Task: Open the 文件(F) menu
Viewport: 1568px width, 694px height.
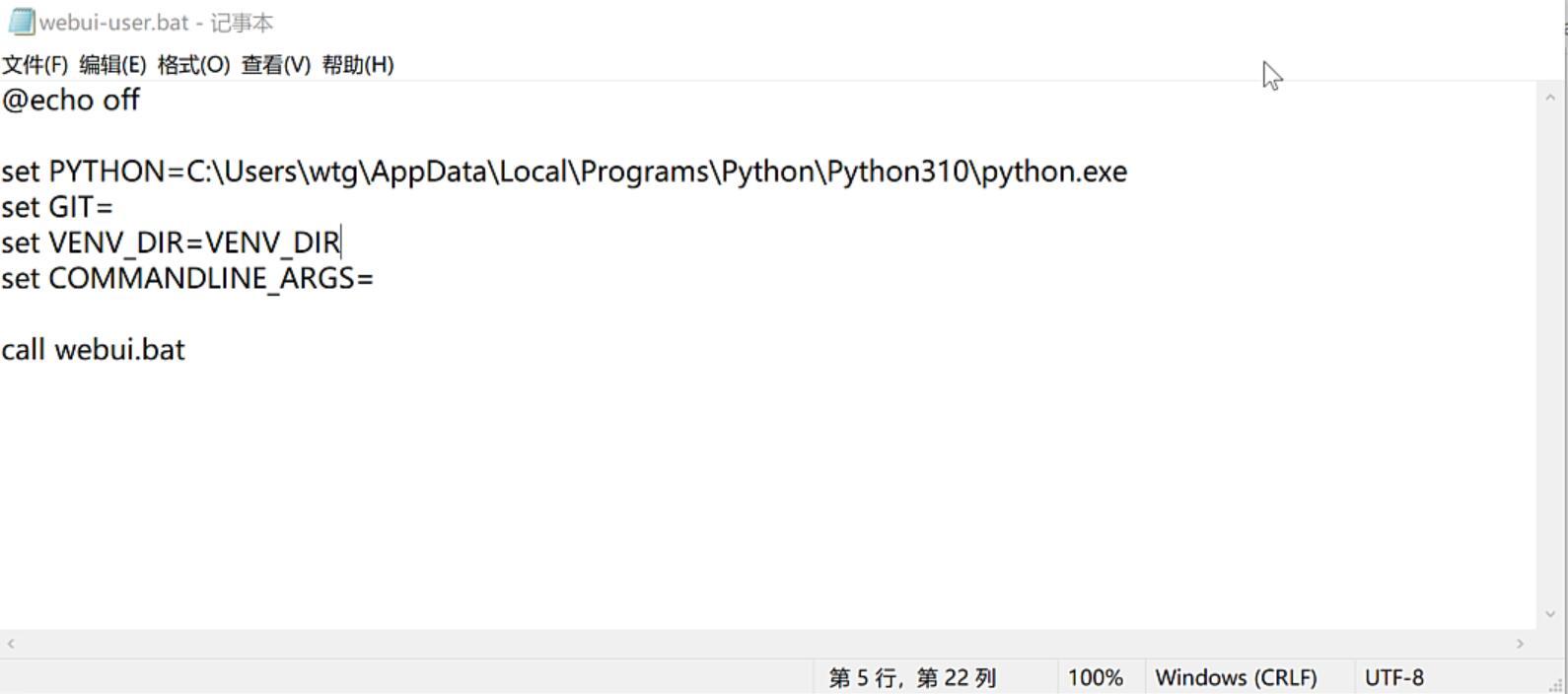Action: 36,65
